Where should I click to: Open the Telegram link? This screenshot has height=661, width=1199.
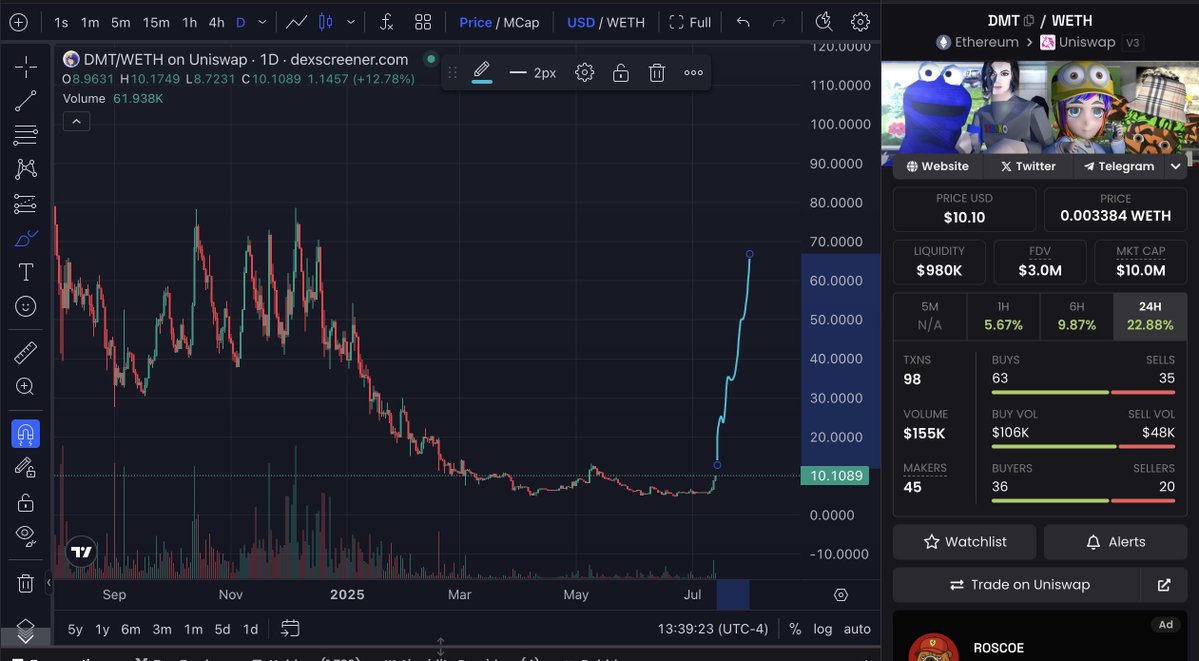tap(1119, 166)
